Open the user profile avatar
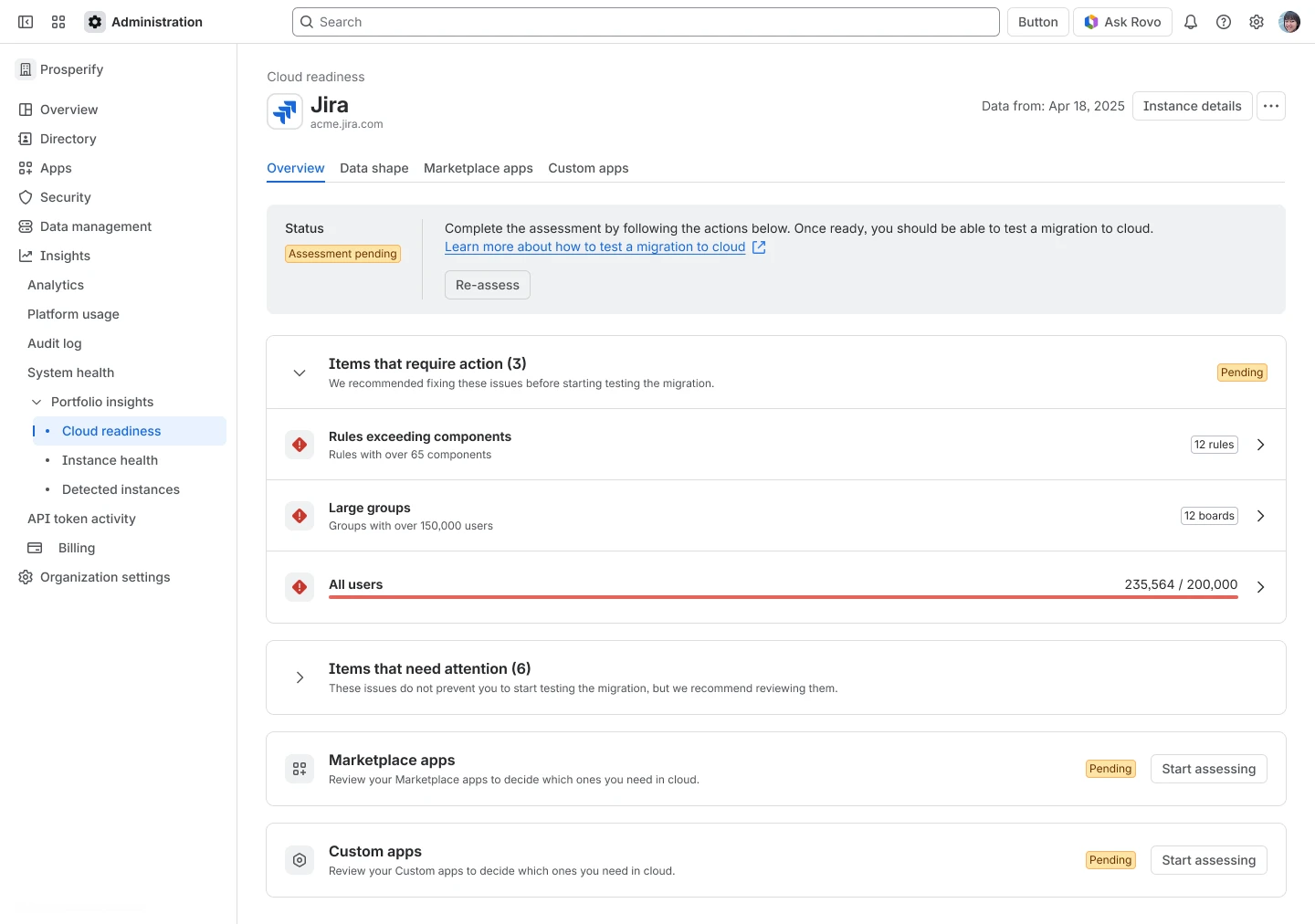The width and height of the screenshot is (1315, 924). point(1289,22)
